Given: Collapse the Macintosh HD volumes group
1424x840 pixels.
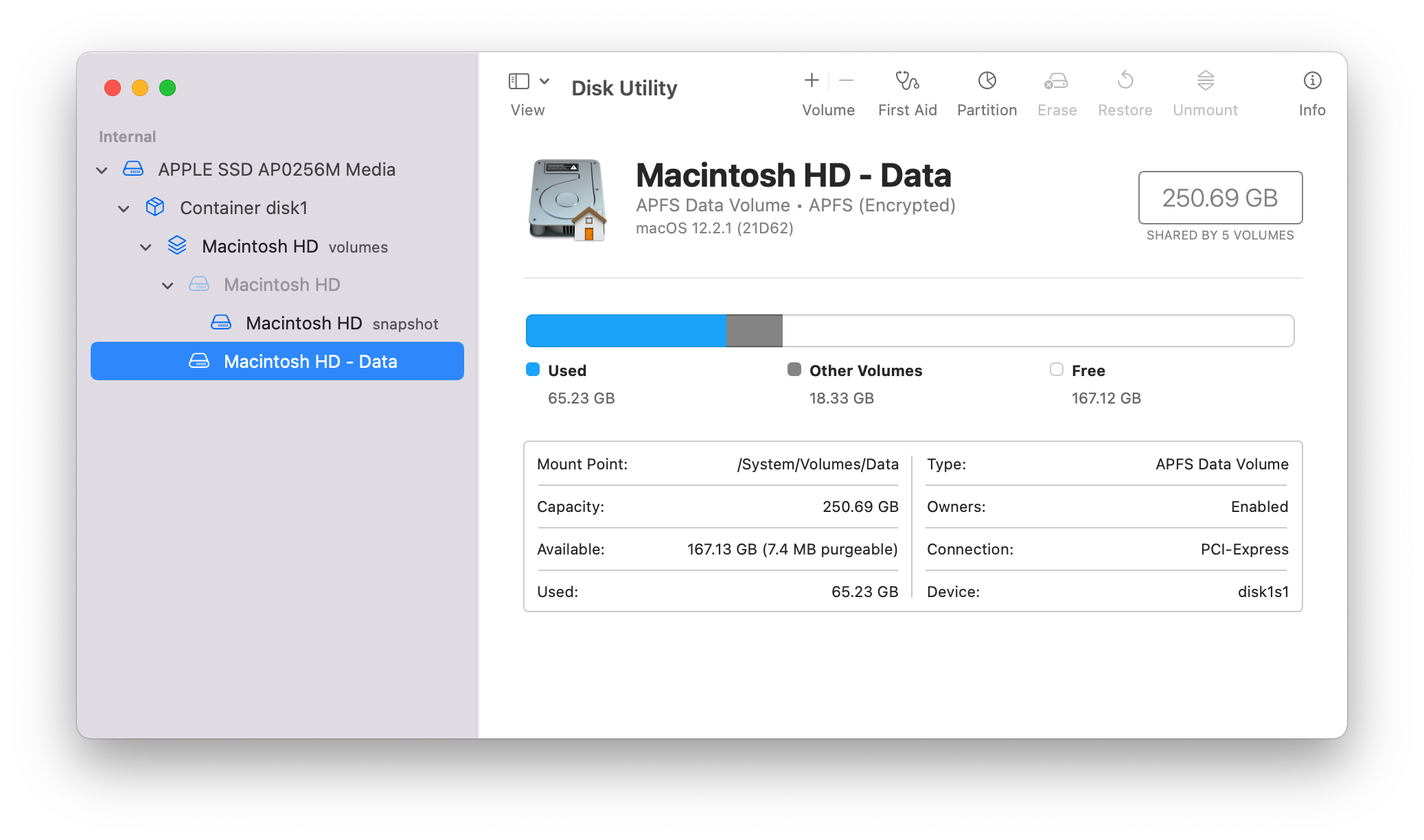Looking at the screenshot, I should pyautogui.click(x=146, y=247).
